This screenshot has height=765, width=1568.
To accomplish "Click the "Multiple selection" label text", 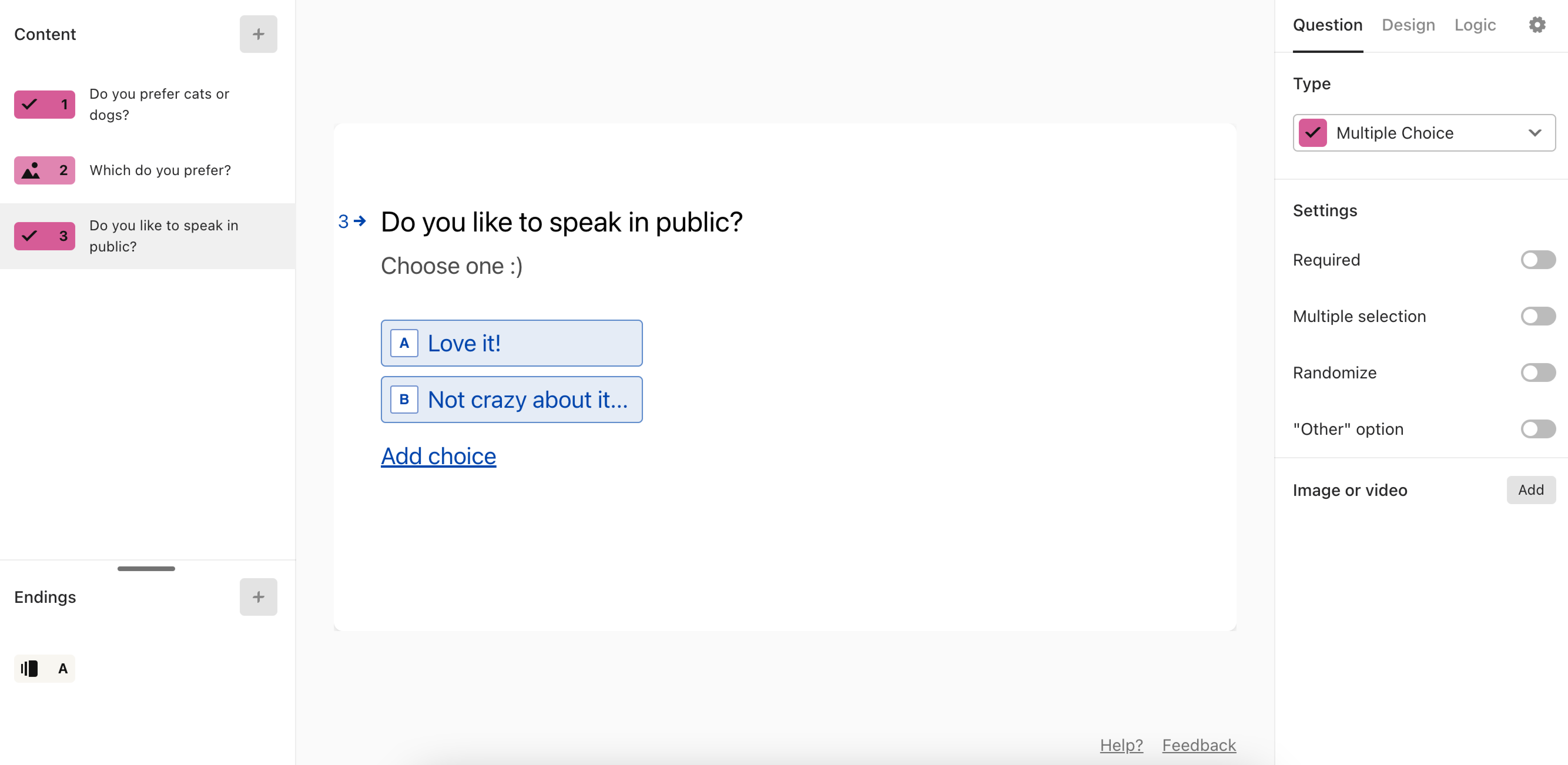I will click(1359, 316).
